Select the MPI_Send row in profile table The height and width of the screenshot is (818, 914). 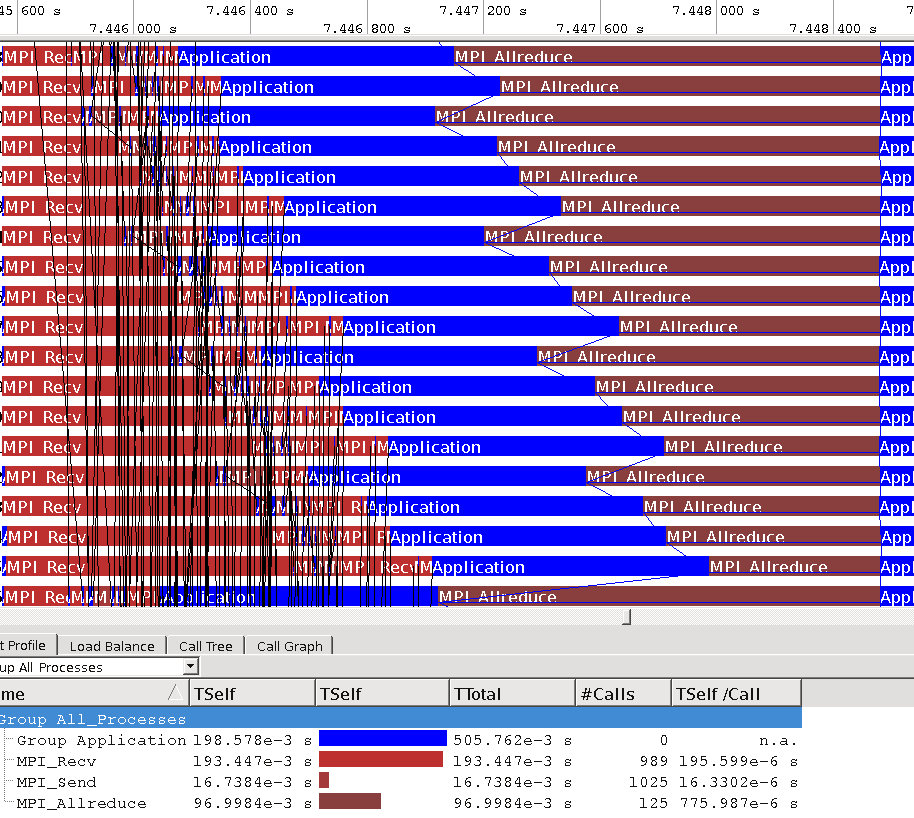pos(400,782)
